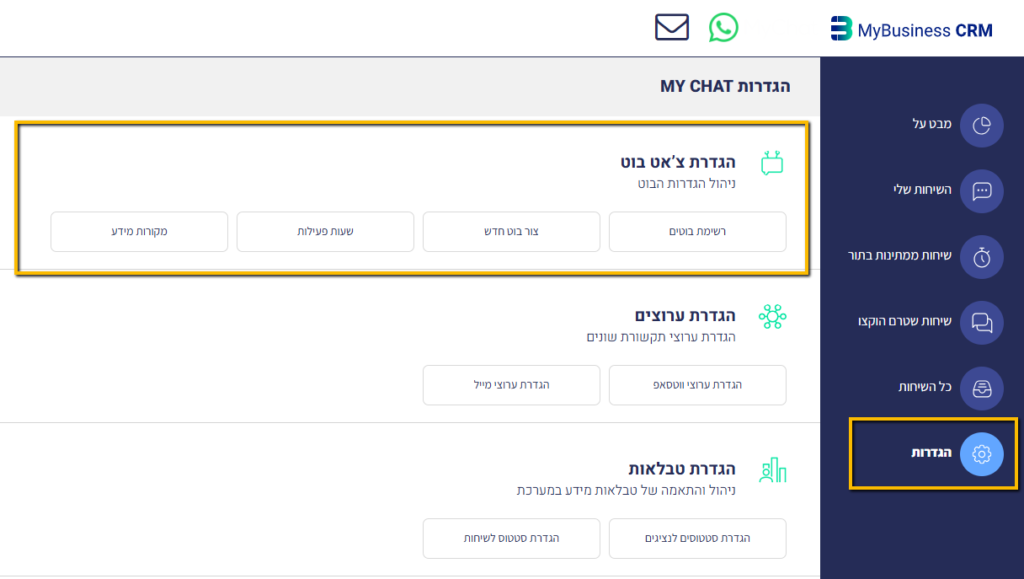Open the שעות פעילות settings

pyautogui.click(x=325, y=232)
